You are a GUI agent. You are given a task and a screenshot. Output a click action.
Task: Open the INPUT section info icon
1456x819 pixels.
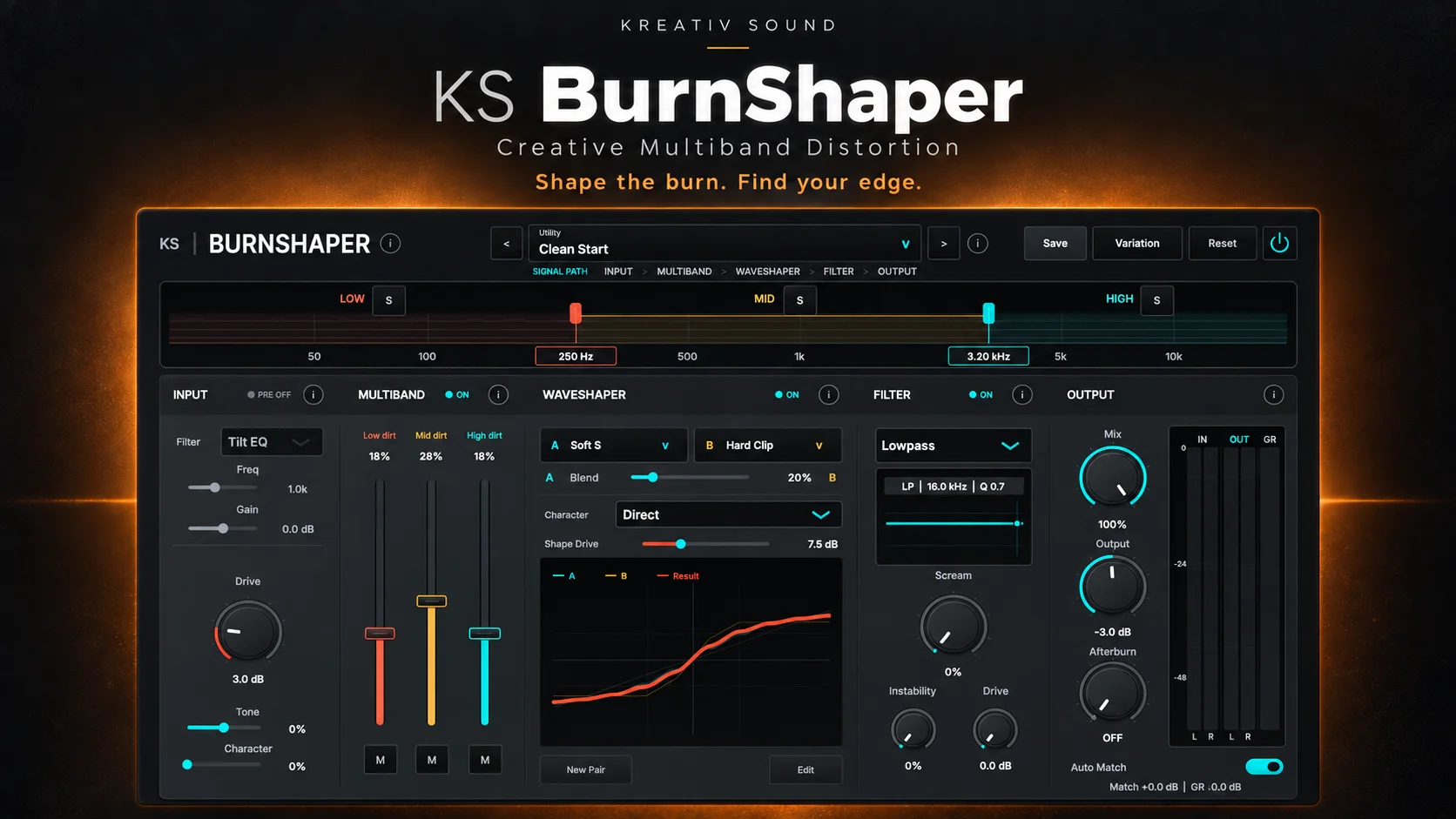coord(313,394)
